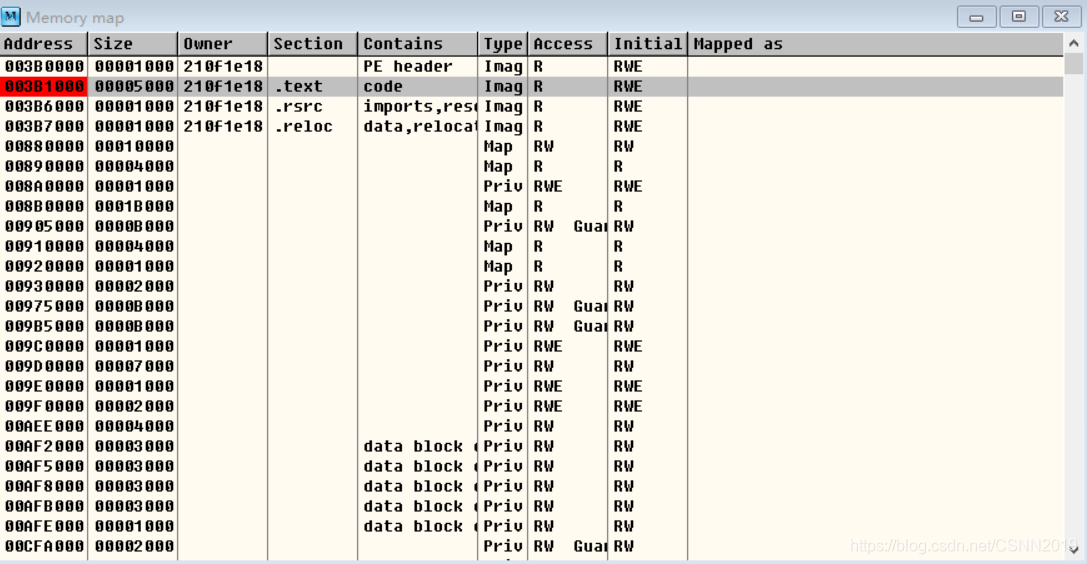1087x564 pixels.
Task: Close the Memory map window
Action: click(1061, 17)
